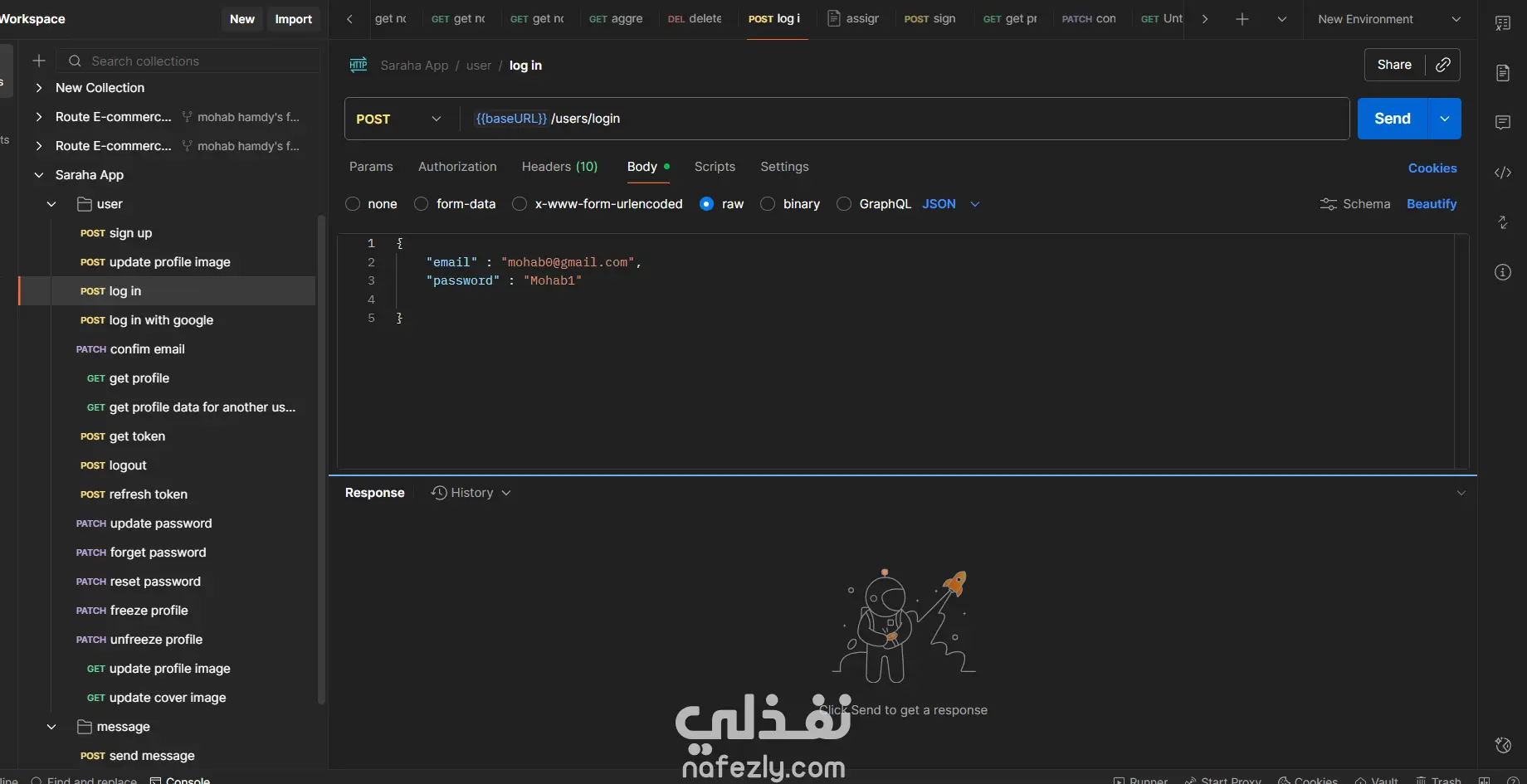1527x784 pixels.
Task: Open the POST method dropdown
Action: pyautogui.click(x=399, y=119)
